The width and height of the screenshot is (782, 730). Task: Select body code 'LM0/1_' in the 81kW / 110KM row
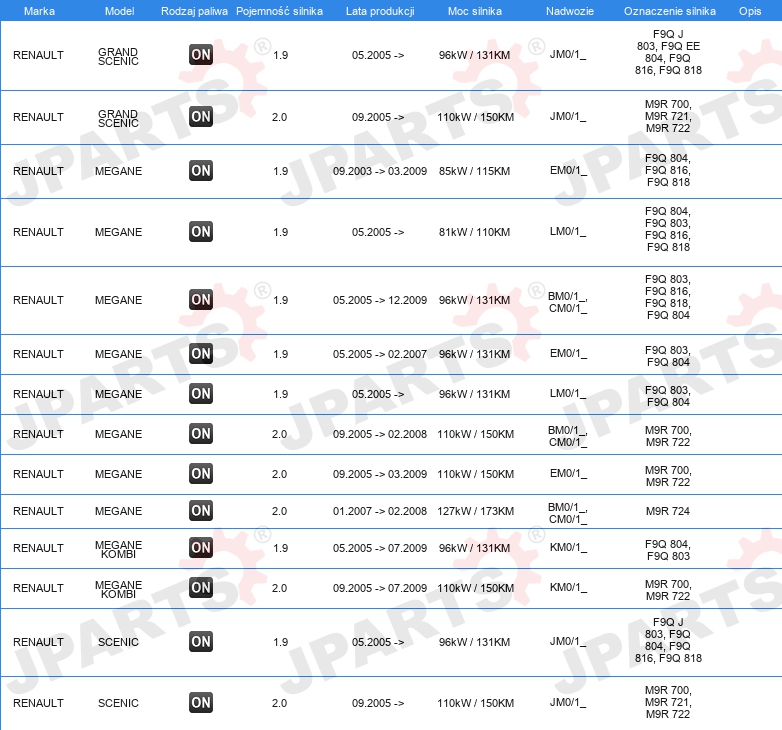pyautogui.click(x=568, y=231)
